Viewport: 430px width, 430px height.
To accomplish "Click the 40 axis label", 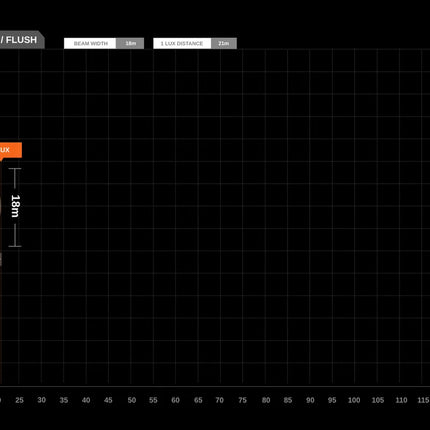I will pos(86,400).
